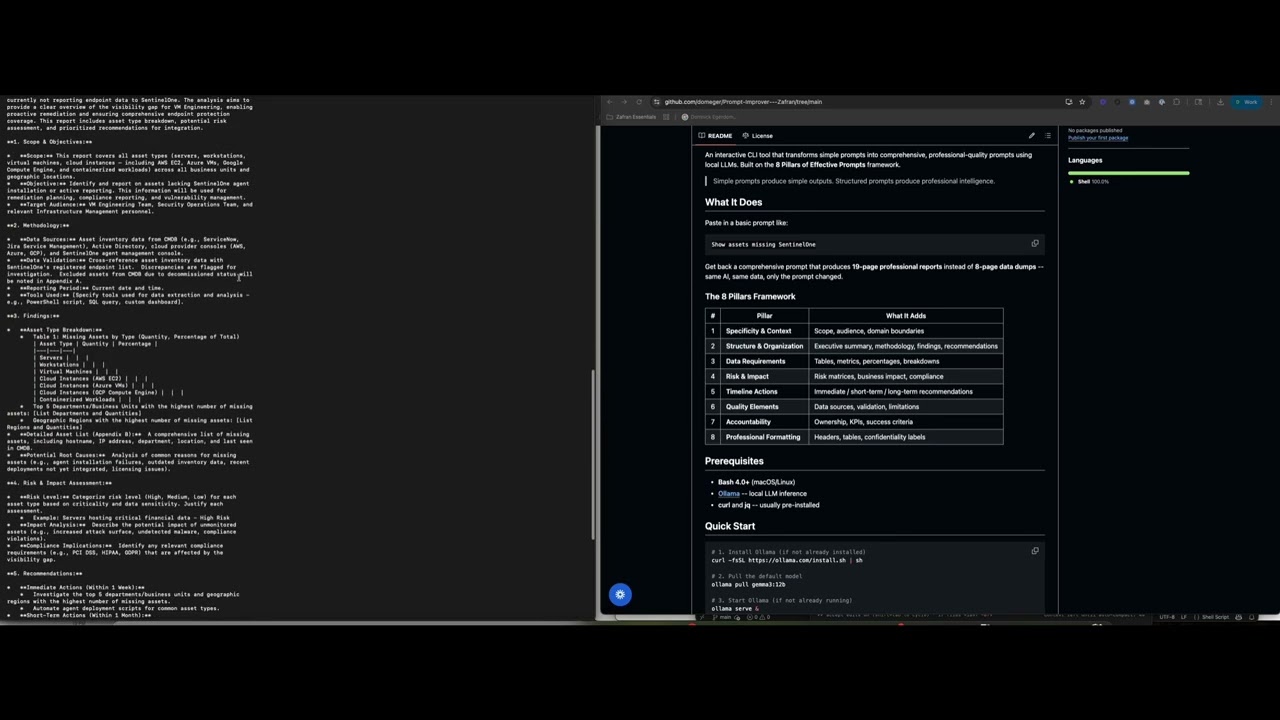The height and width of the screenshot is (720, 1280).
Task: View site information icon in address bar
Action: point(656,101)
